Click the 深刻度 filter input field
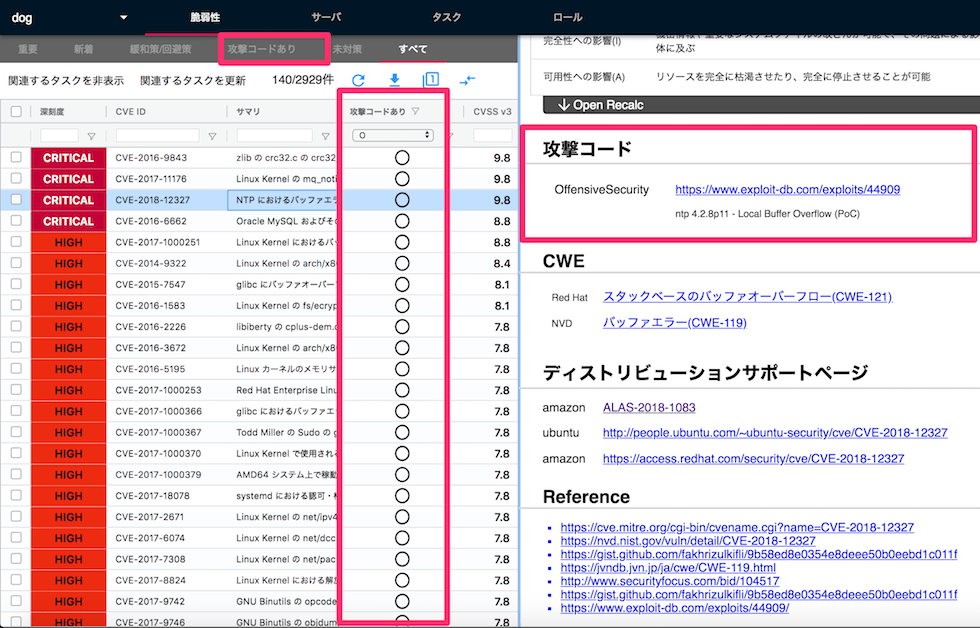 59,136
